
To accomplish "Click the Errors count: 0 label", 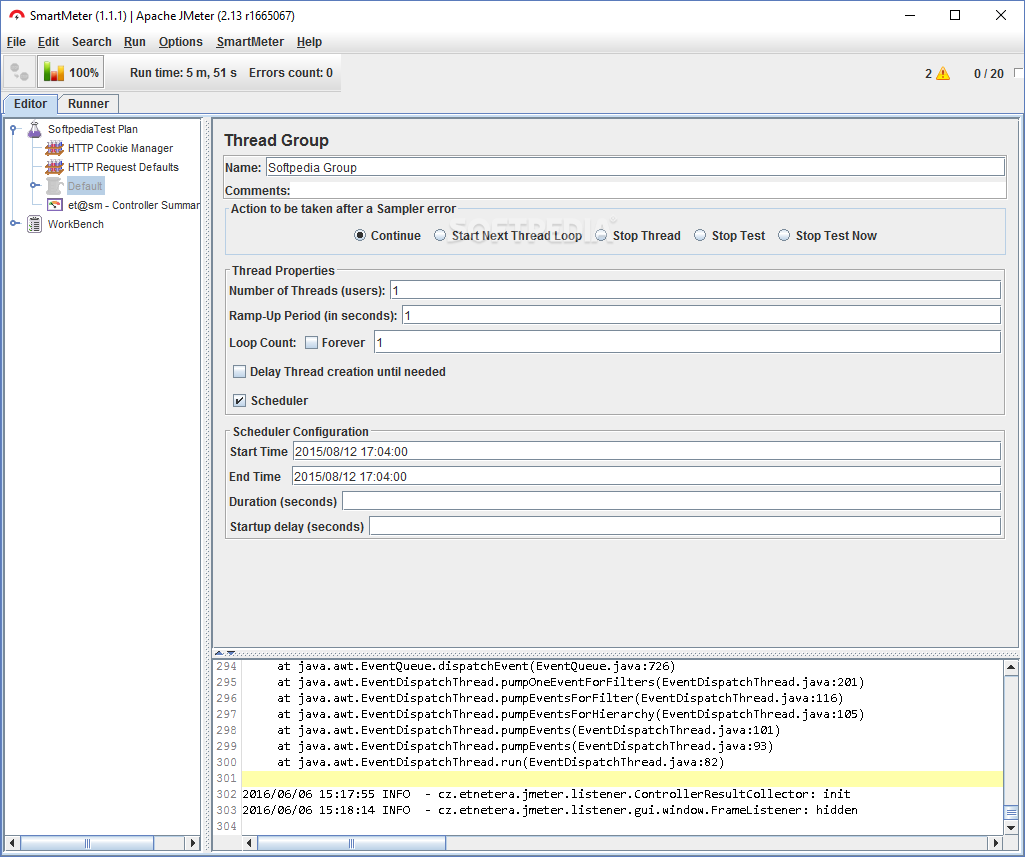I will [x=291, y=73].
